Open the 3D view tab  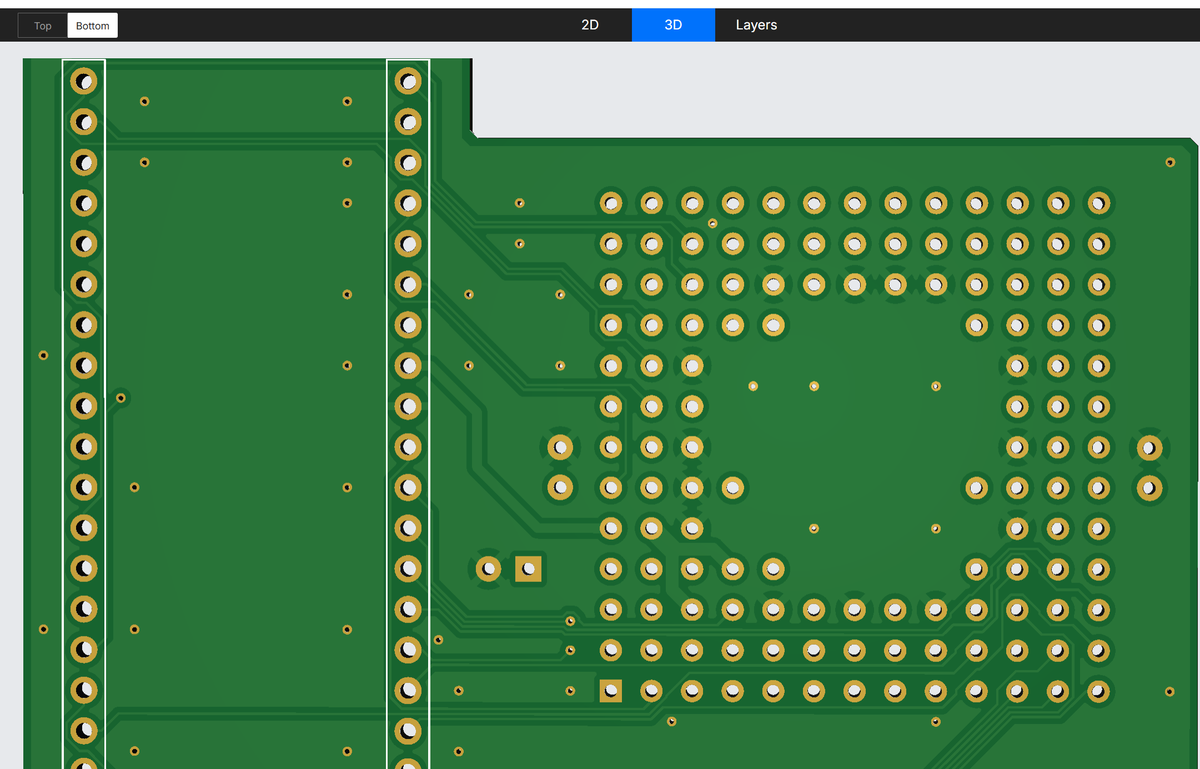tap(673, 25)
